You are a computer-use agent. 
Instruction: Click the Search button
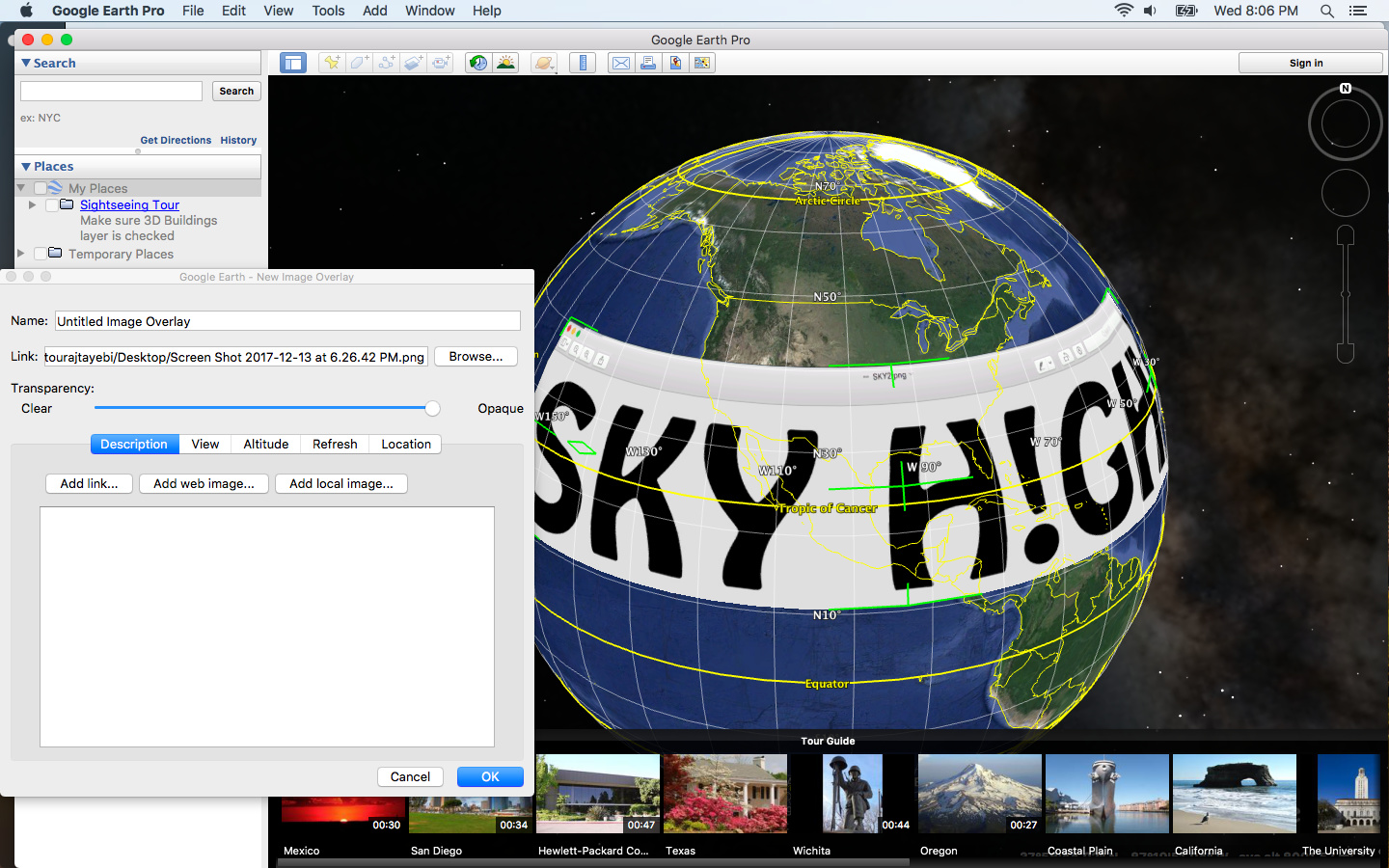click(x=236, y=91)
